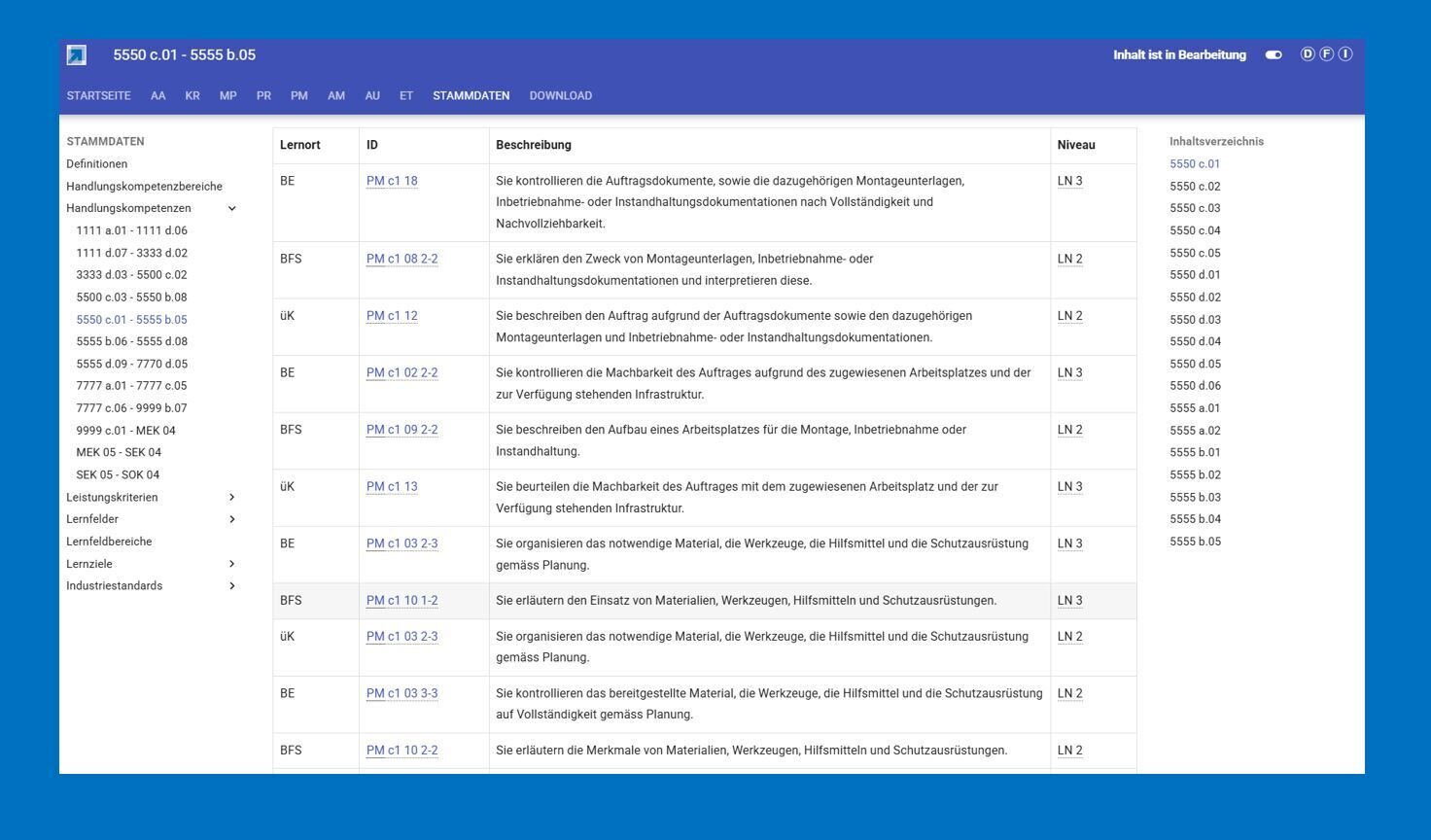
Task: Expand the Industriestandards section
Action: (x=231, y=586)
